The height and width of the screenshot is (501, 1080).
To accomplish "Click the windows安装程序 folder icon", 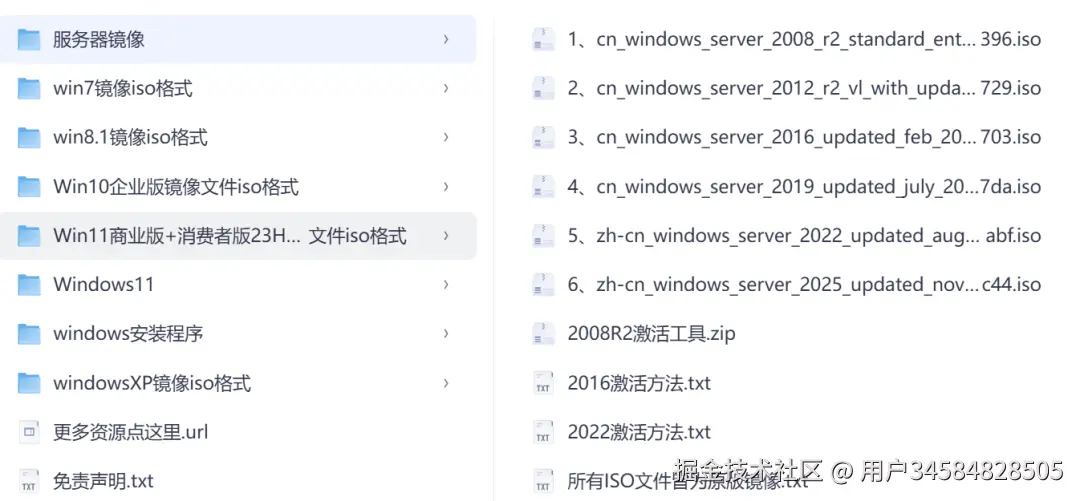I will pos(29,334).
